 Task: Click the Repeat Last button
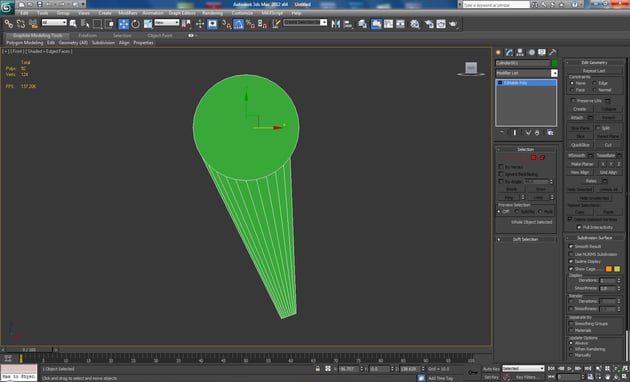coord(594,71)
